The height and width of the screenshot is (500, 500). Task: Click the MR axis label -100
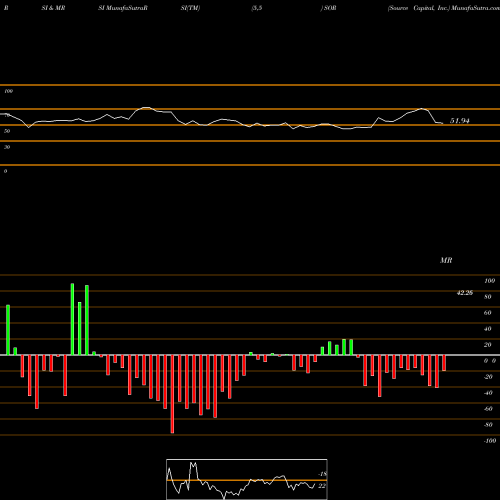point(490,441)
